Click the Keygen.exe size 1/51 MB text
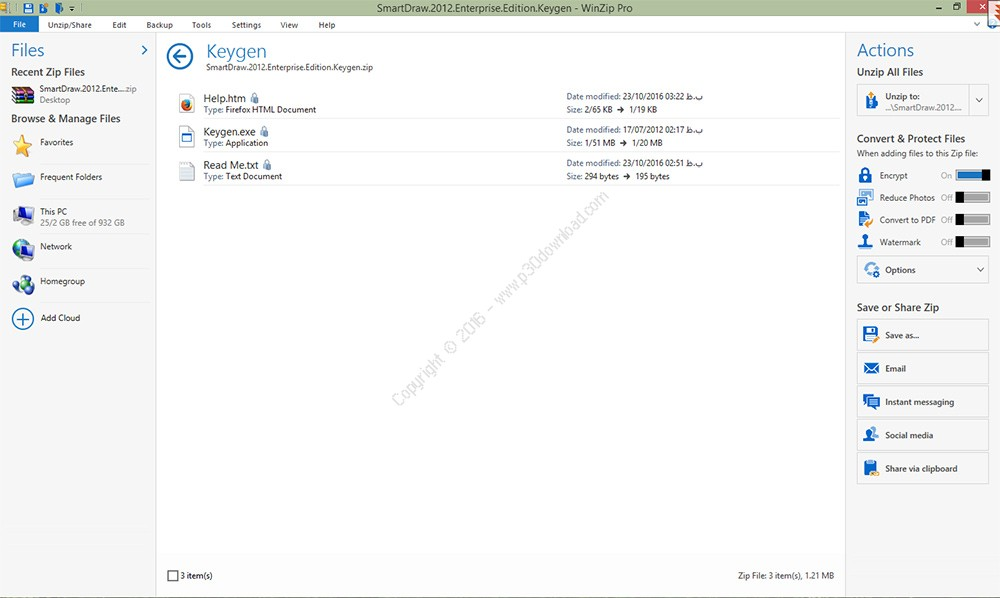Viewport: 1000px width, 598px height. [x=599, y=143]
